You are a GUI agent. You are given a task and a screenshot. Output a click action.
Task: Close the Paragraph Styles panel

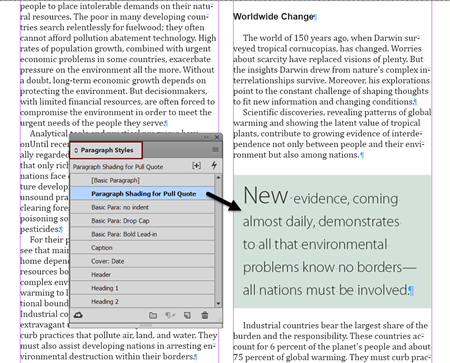(x=217, y=137)
